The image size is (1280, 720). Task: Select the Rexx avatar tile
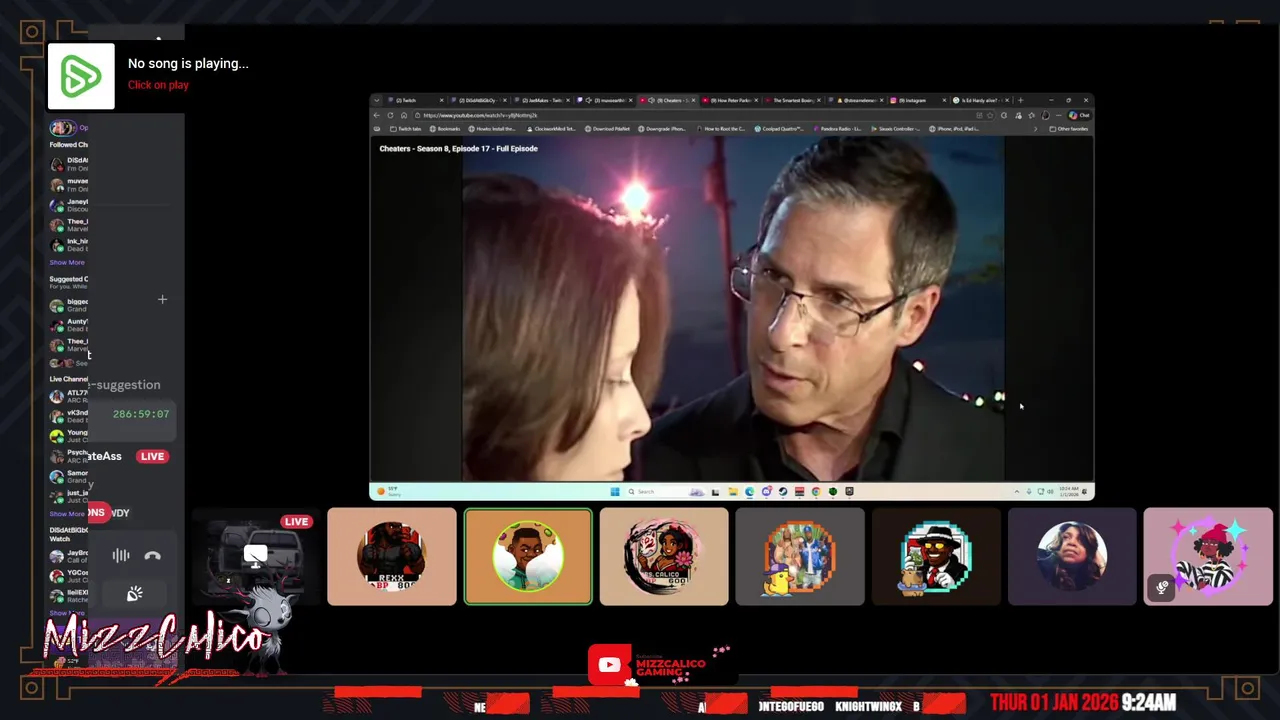tap(392, 557)
